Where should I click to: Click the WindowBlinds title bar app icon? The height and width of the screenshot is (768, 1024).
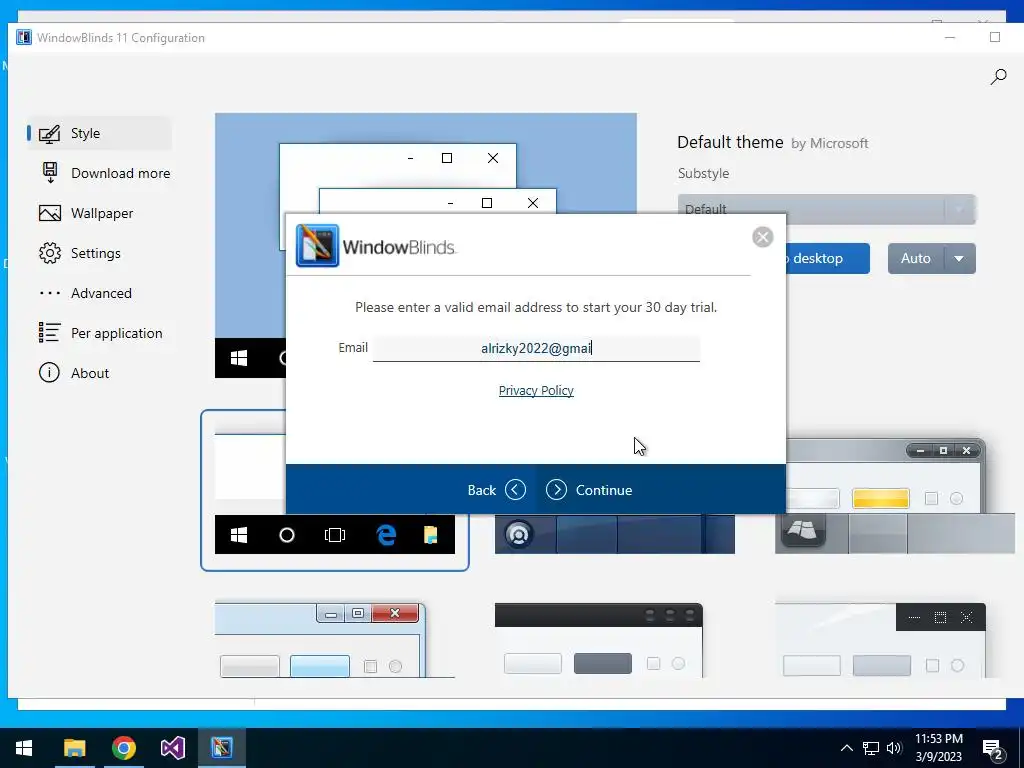point(24,37)
